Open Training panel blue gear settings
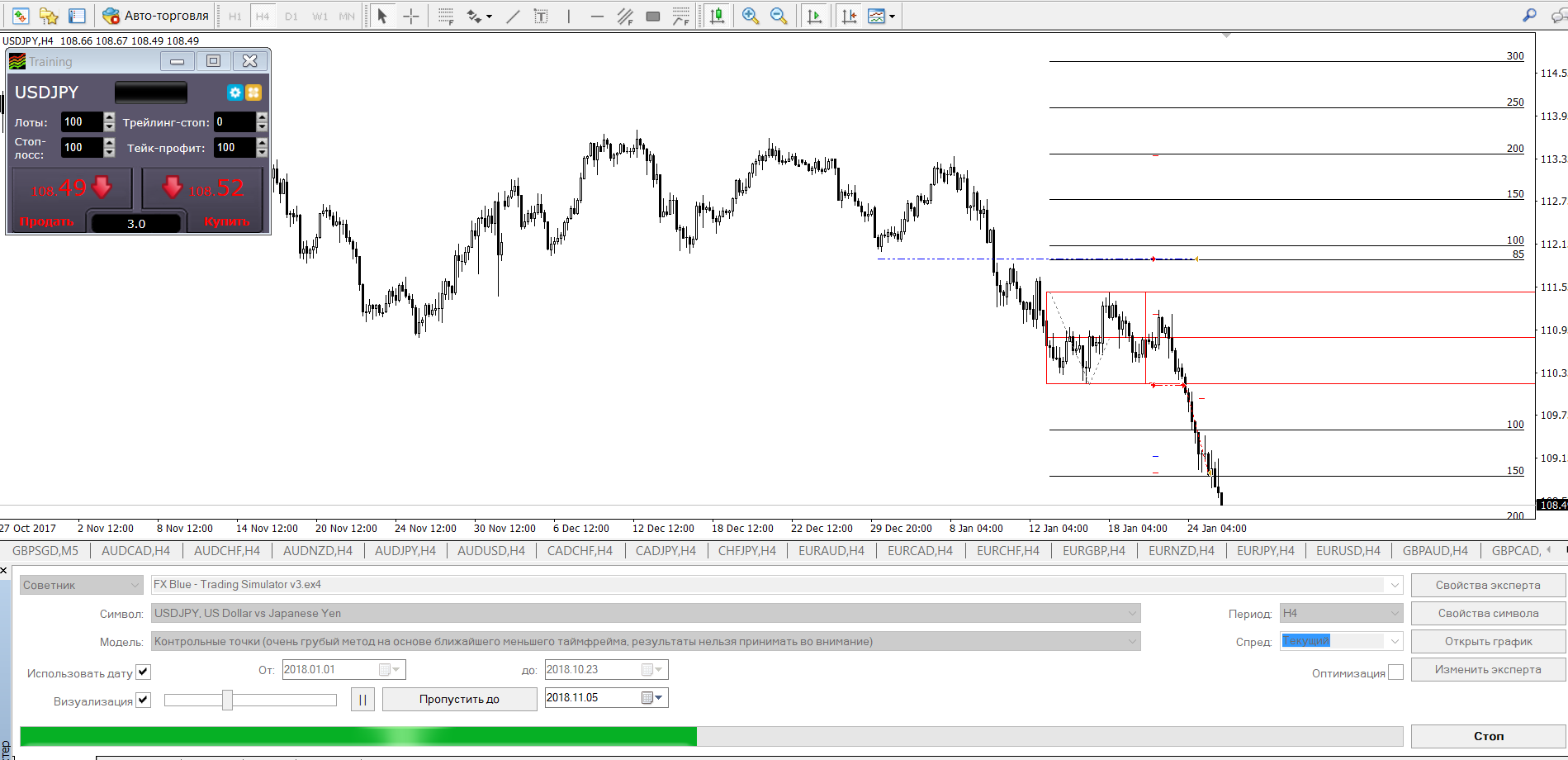 click(x=235, y=93)
